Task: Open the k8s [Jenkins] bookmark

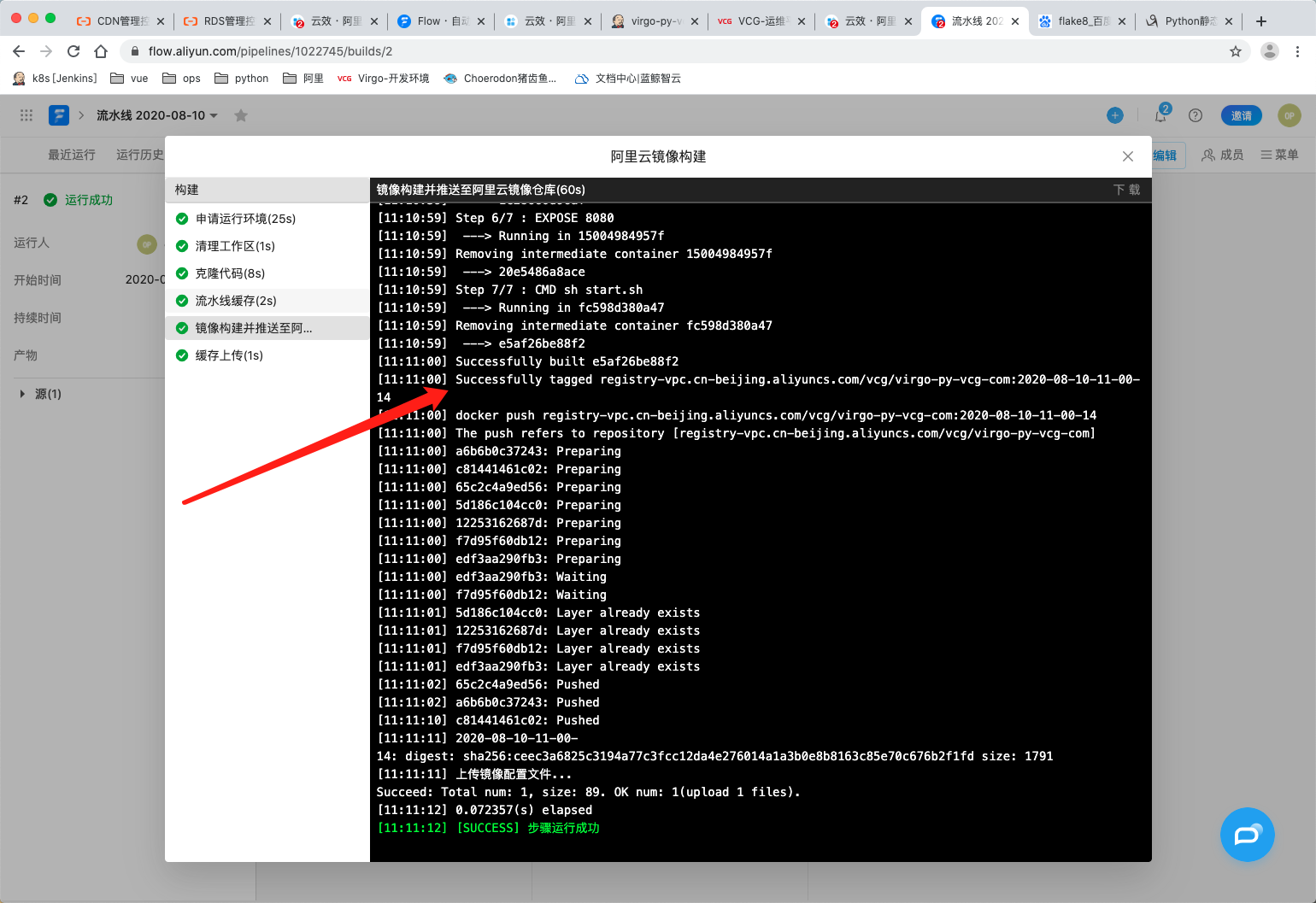Action: coord(55,79)
